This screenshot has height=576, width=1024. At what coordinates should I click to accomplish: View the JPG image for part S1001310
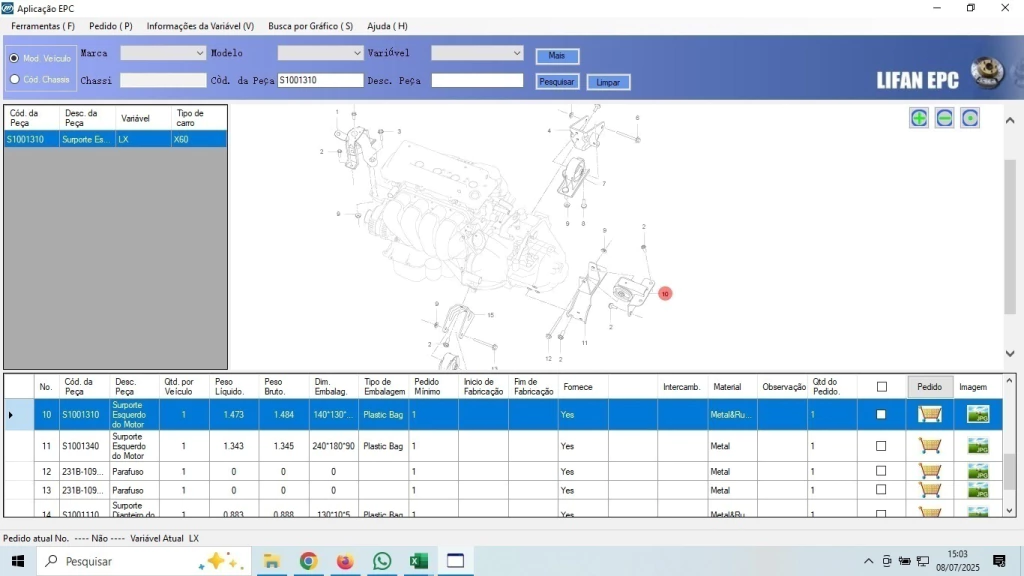pyautogui.click(x=977, y=414)
